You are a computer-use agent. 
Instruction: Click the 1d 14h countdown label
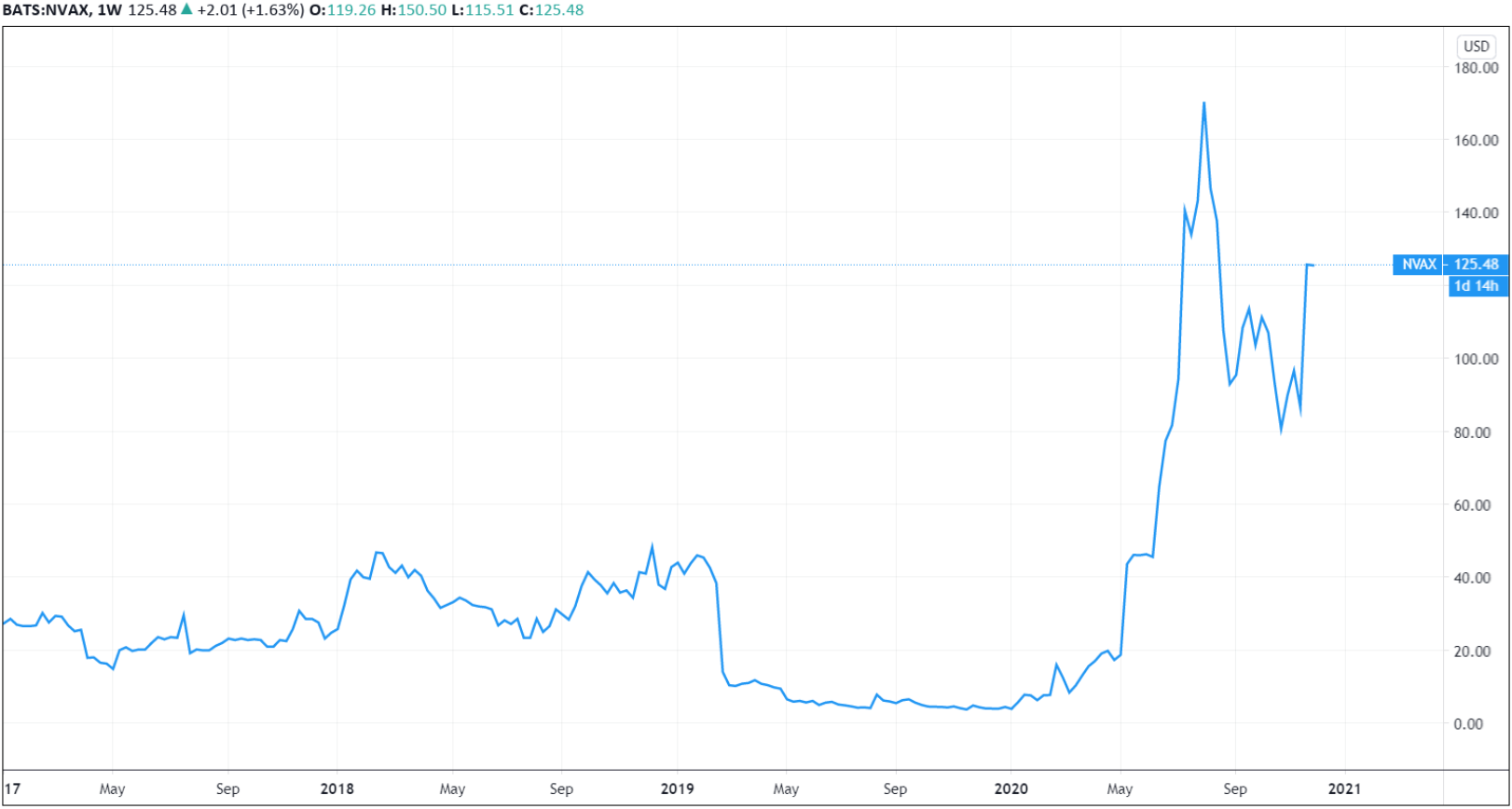(x=1476, y=286)
